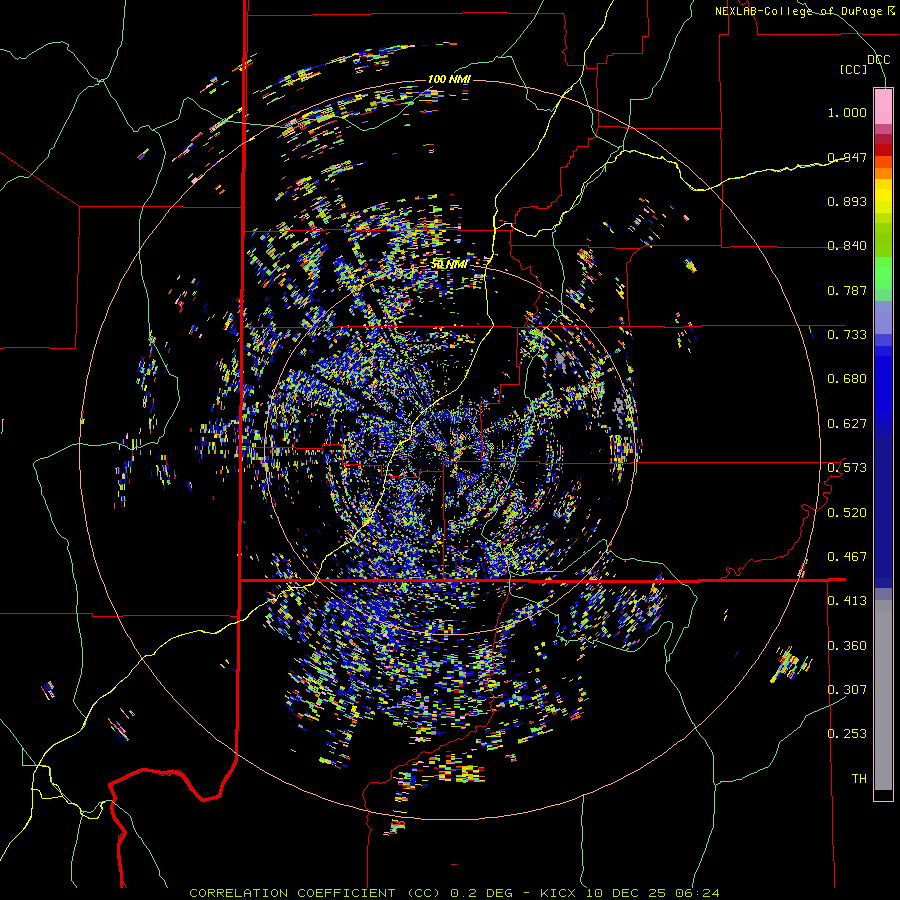Screen dimensions: 900x900
Task: Click the 0.360 legend value
Action: pyautogui.click(x=847, y=646)
